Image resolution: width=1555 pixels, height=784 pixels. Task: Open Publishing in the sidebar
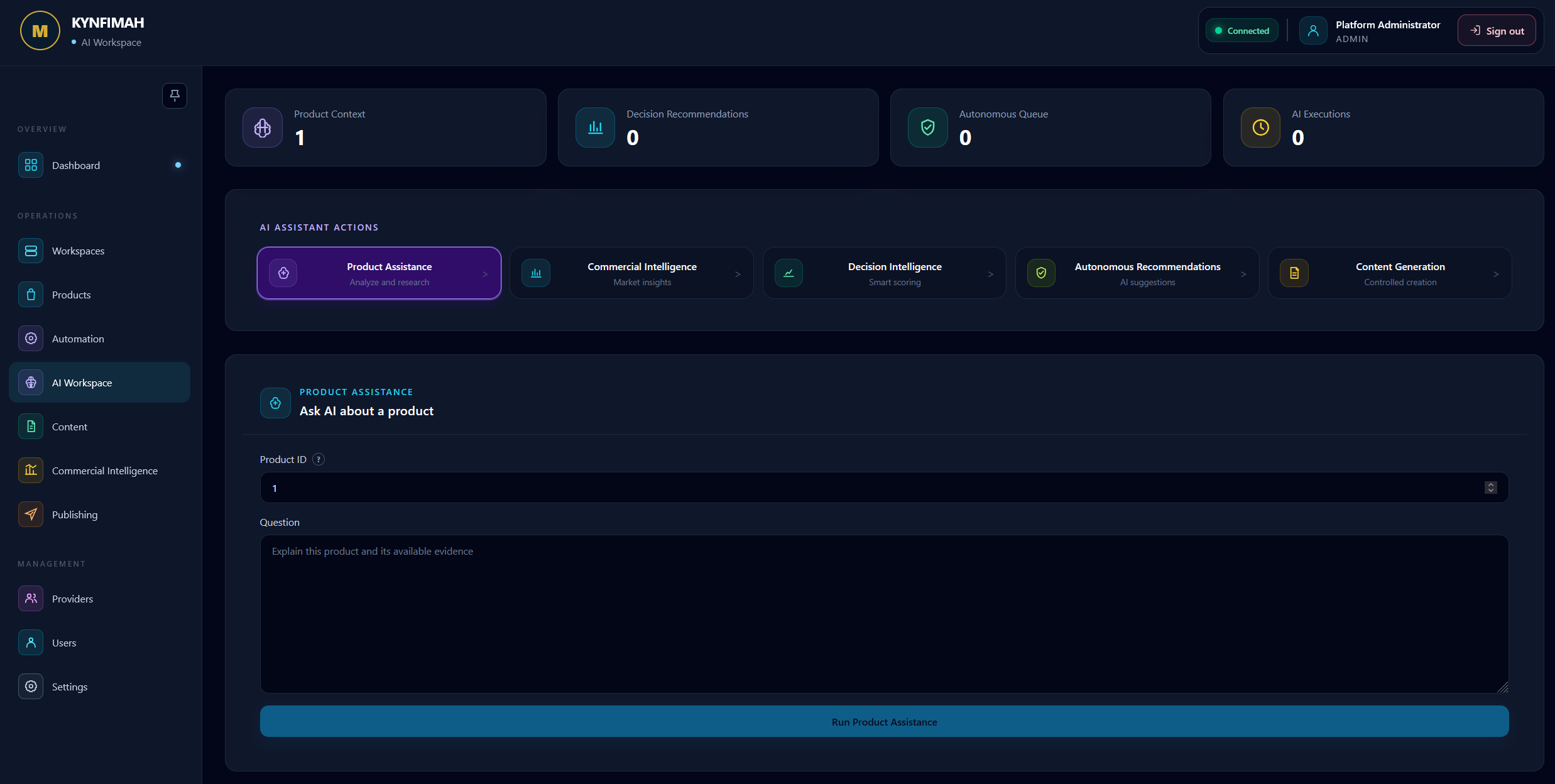100,514
